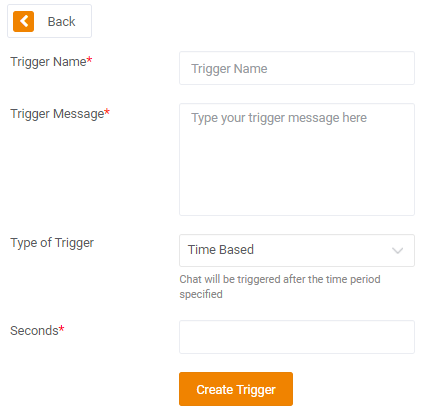Click the orange back arrow icon
This screenshot has height=416, width=425.
23,21
